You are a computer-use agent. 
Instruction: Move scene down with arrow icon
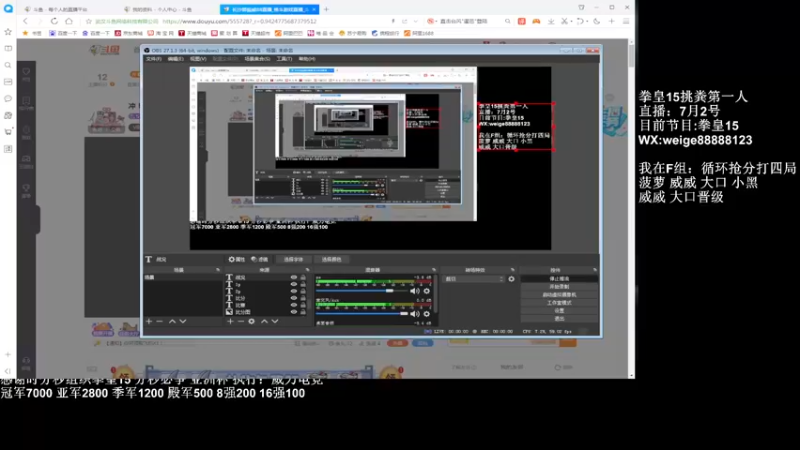pos(183,321)
